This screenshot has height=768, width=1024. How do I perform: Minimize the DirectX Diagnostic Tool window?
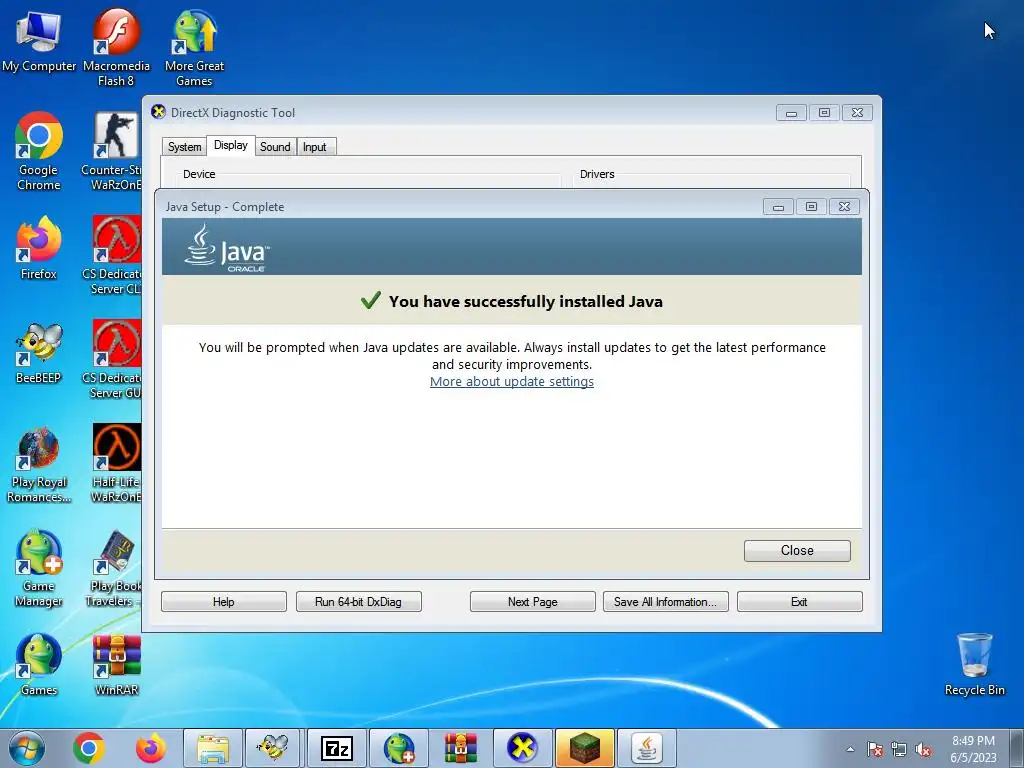pos(791,112)
